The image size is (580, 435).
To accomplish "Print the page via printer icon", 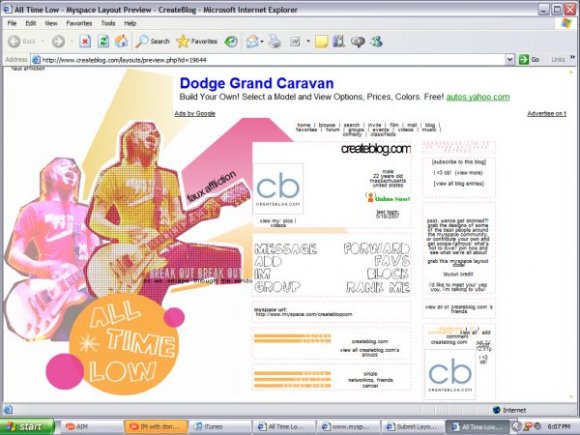I will (274, 41).
